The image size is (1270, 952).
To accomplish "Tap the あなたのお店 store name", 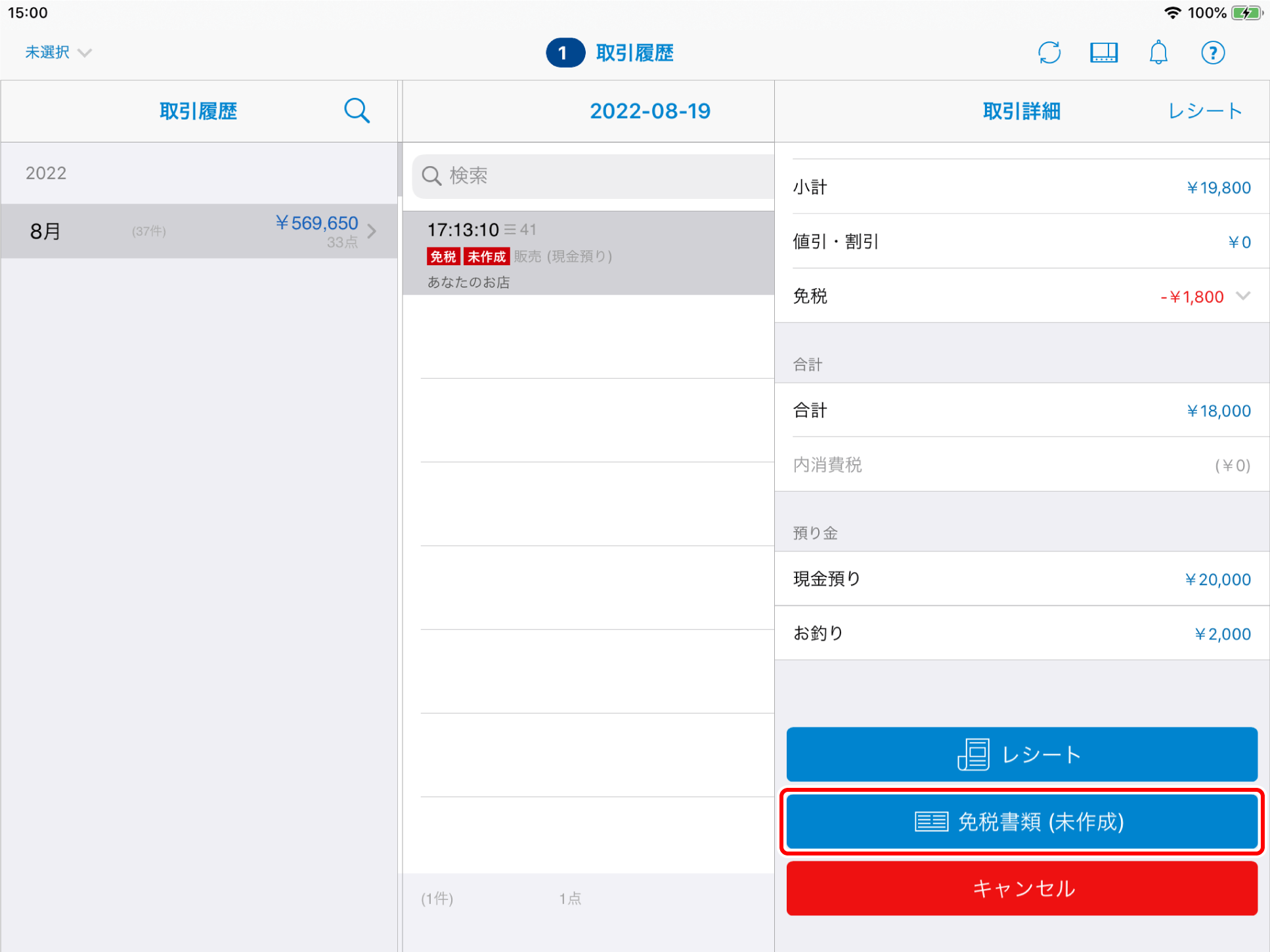I will pos(468,282).
